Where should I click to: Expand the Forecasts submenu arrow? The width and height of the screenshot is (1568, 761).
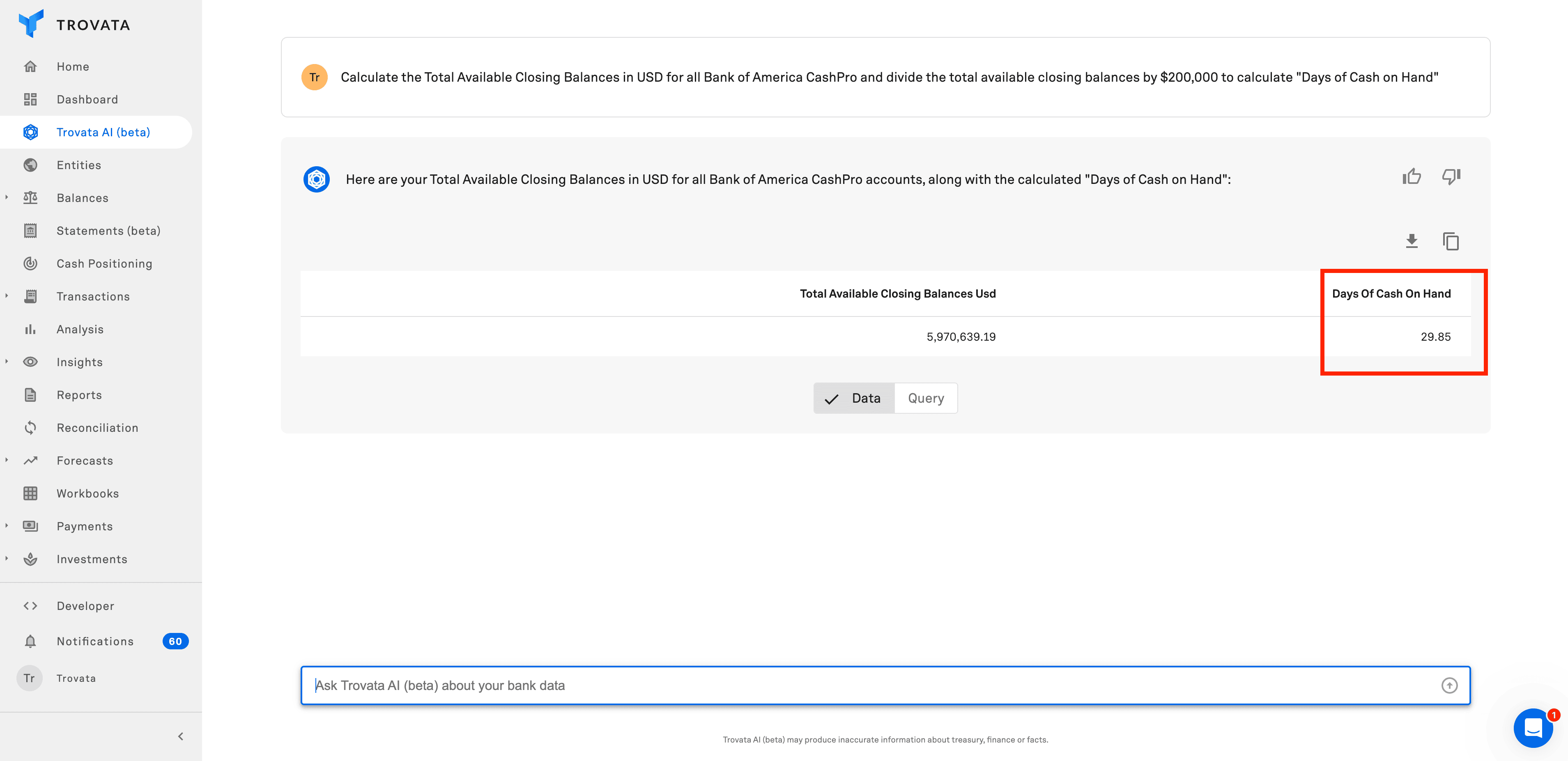pyautogui.click(x=7, y=460)
